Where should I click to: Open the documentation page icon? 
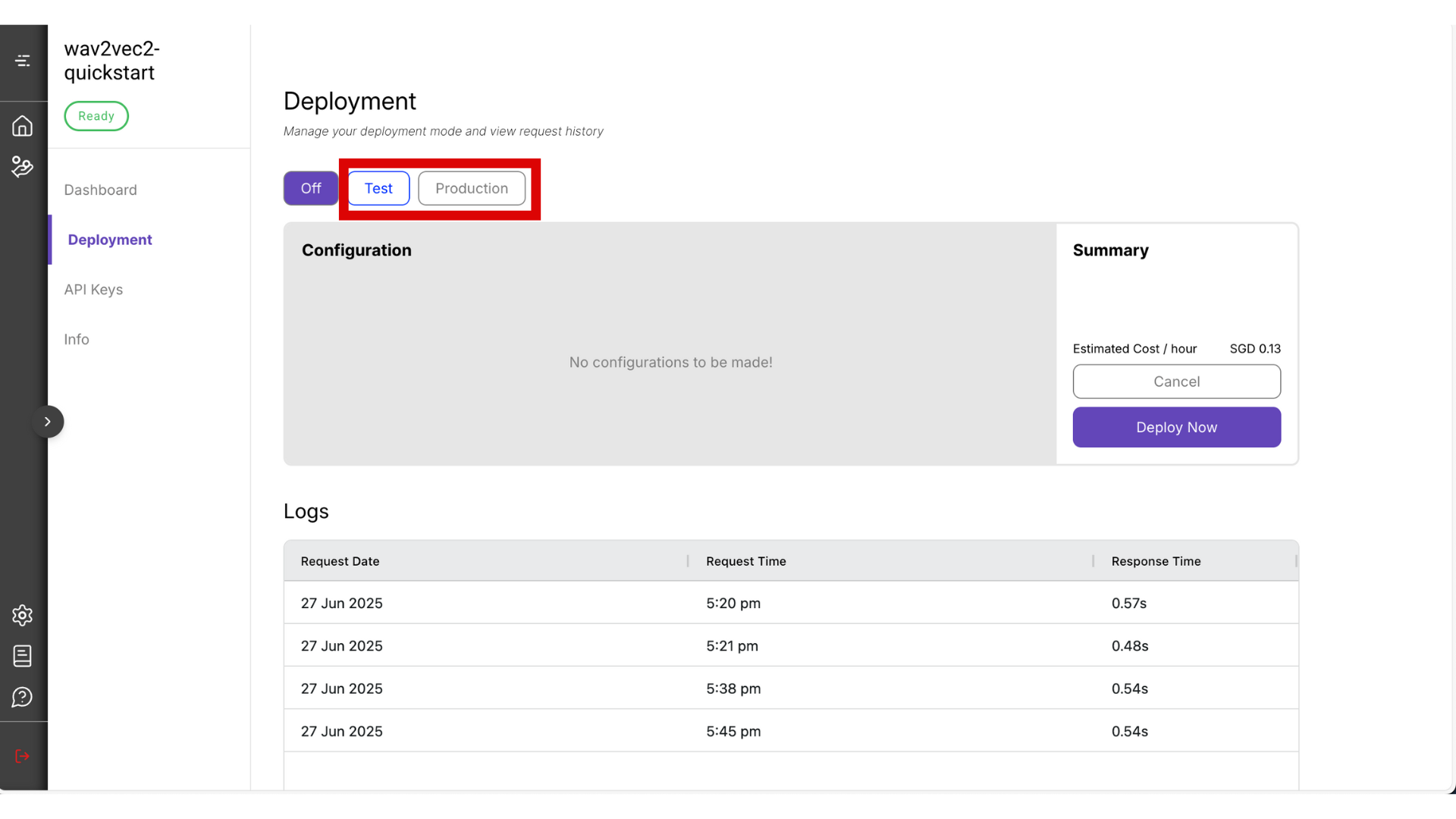23,656
